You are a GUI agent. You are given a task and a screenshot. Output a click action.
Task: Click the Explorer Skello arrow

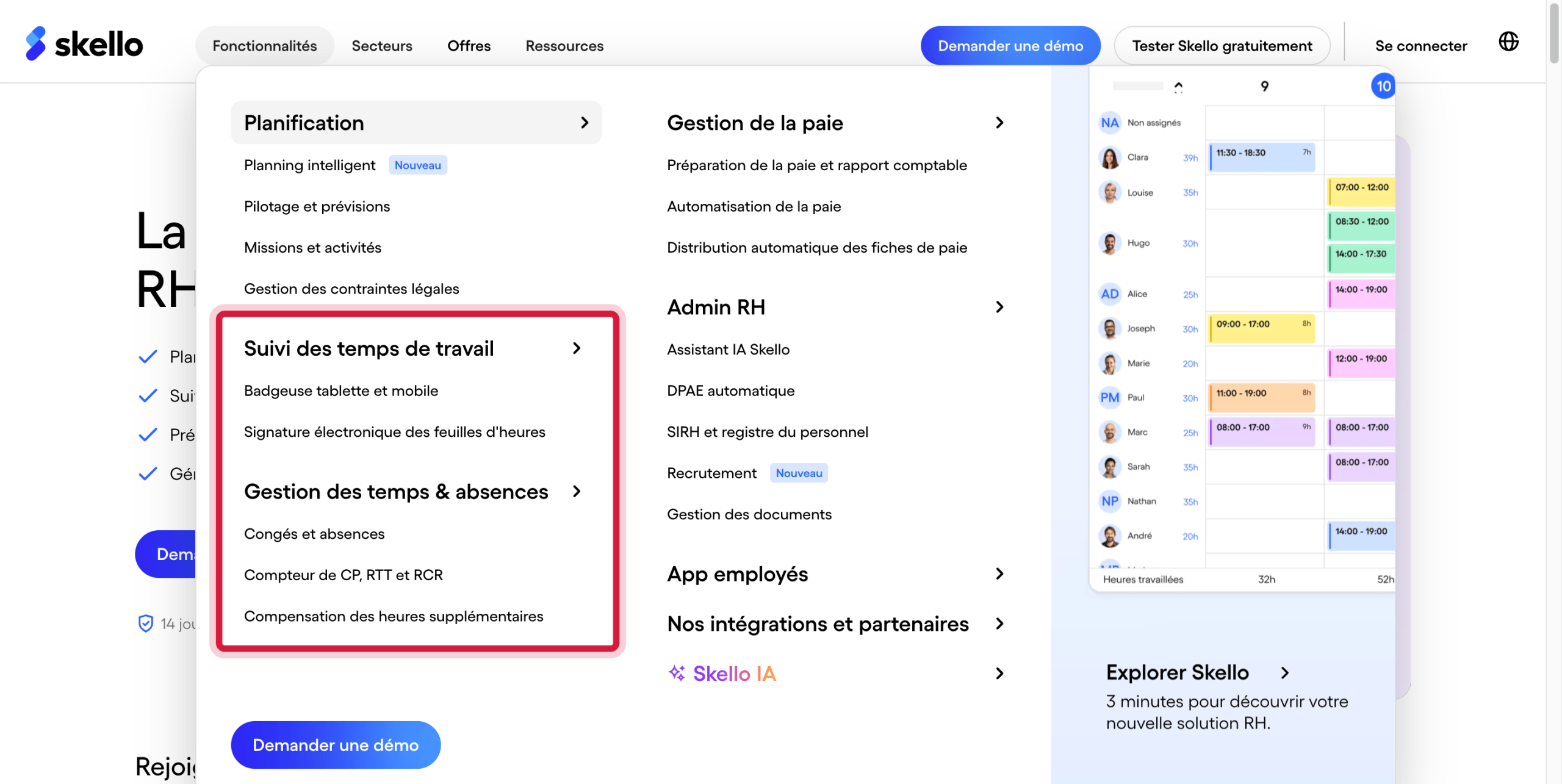[x=1285, y=673]
